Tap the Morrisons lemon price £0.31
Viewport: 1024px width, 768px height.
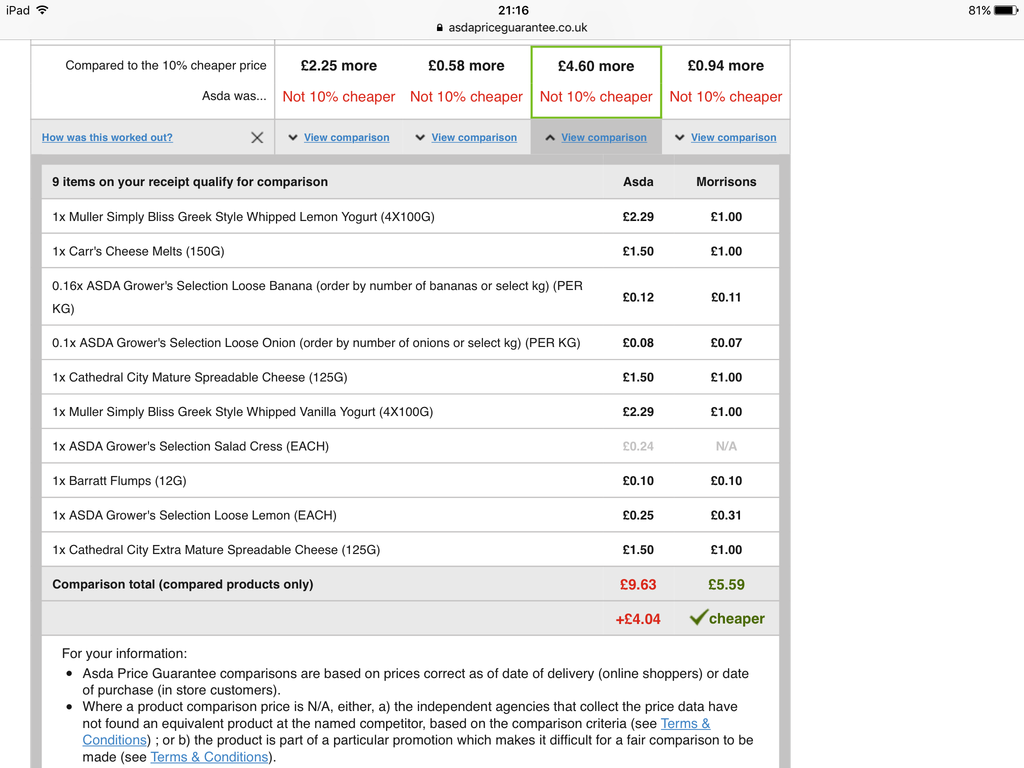(x=726, y=515)
